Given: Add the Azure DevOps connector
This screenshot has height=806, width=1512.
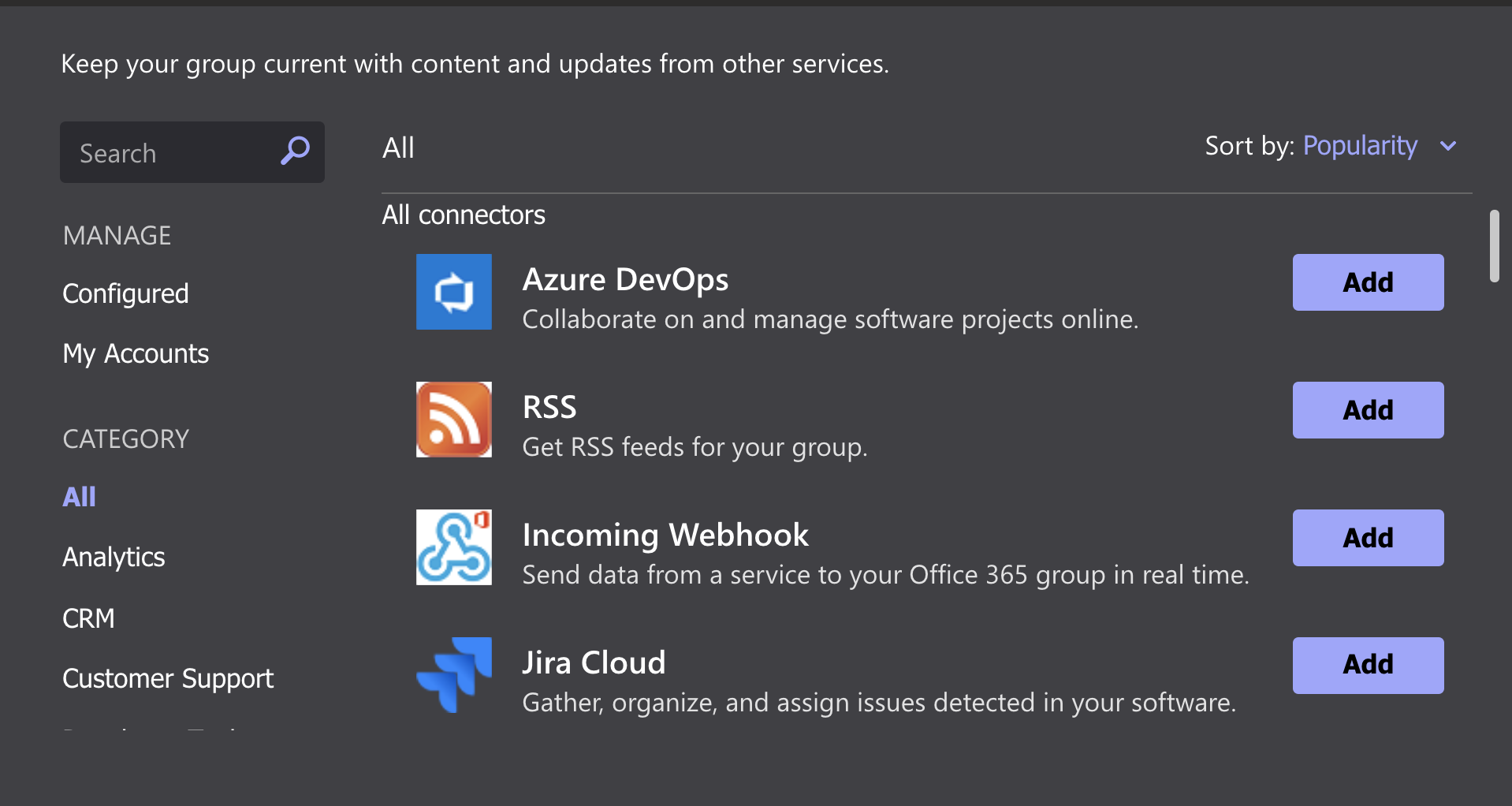Looking at the screenshot, I should coord(1368,282).
